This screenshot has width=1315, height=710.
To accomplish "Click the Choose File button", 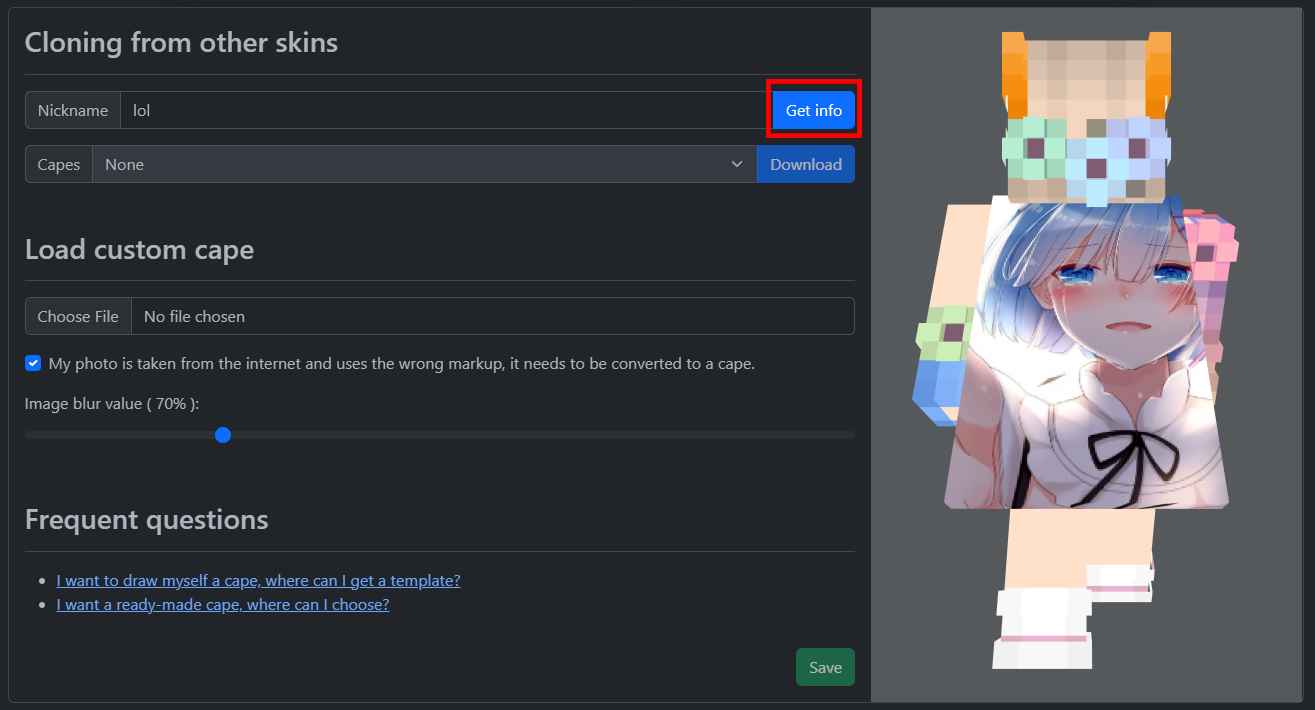I will click(78, 316).
